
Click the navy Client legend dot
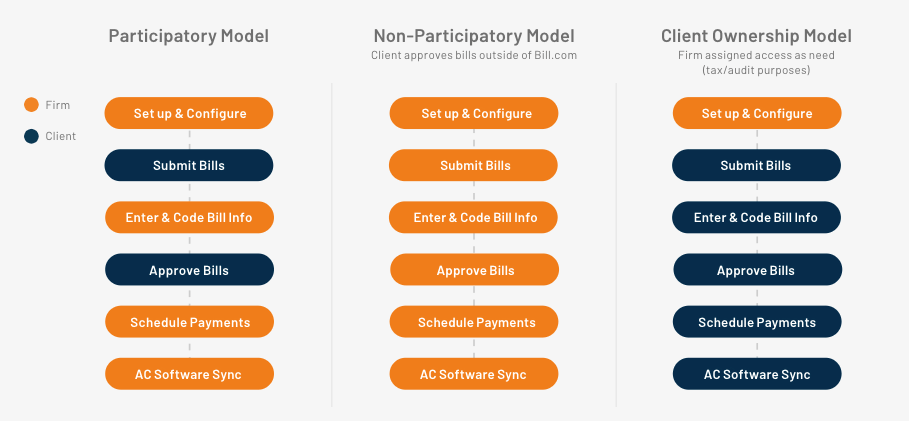pyautogui.click(x=31, y=136)
